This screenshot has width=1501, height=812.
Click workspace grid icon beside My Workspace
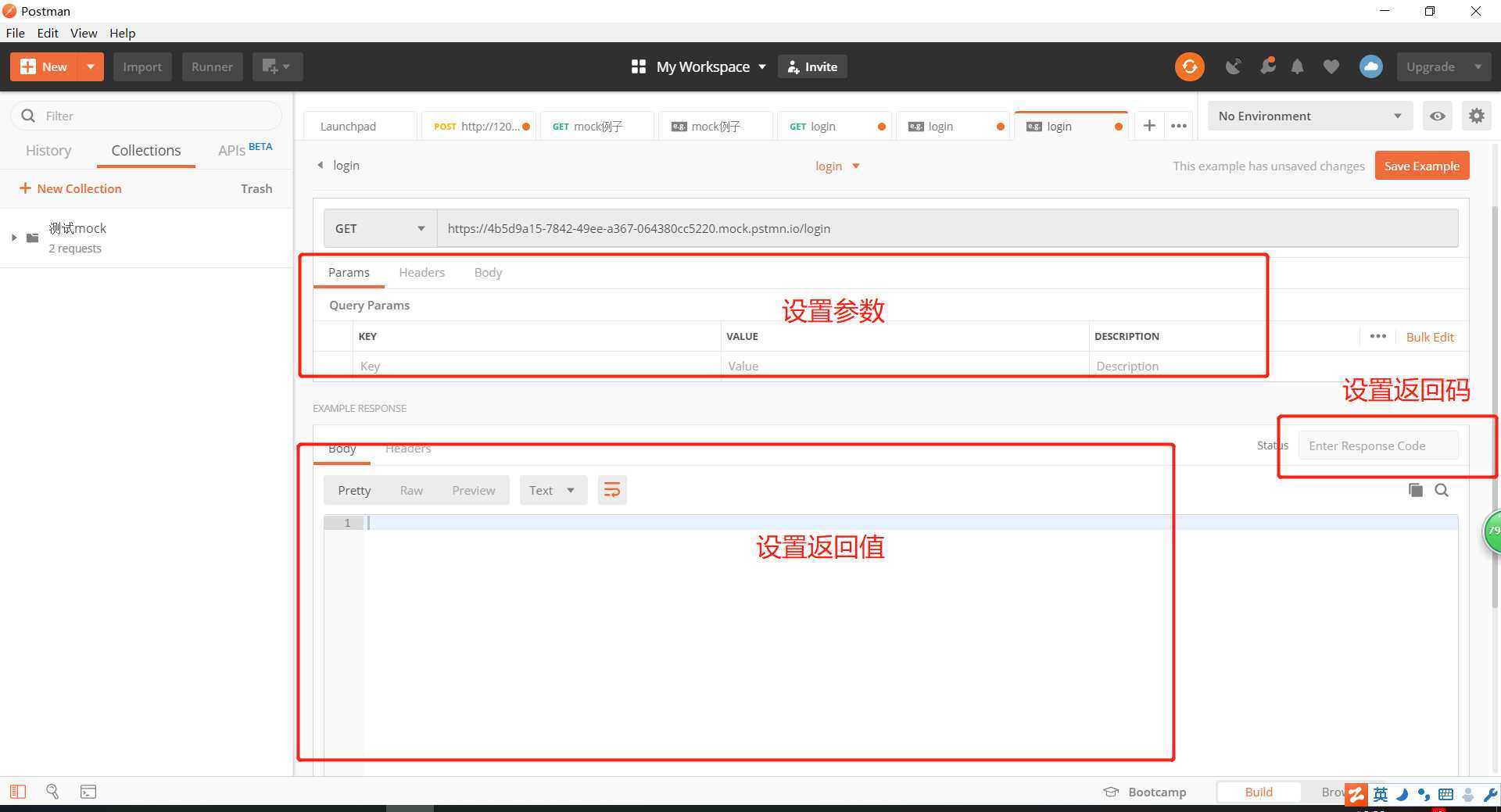point(638,66)
